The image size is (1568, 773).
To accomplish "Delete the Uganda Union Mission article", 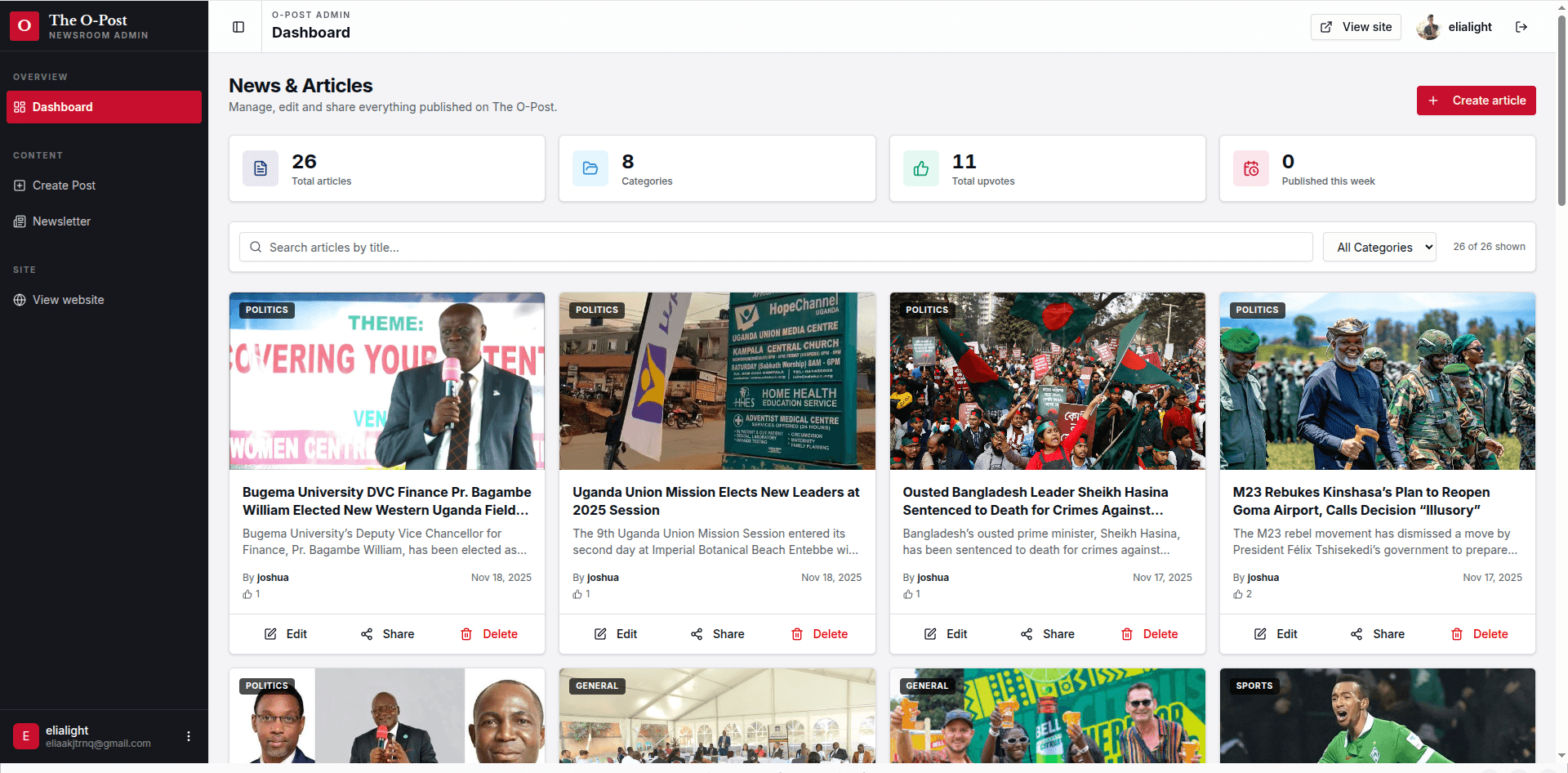I will pyautogui.click(x=819, y=634).
